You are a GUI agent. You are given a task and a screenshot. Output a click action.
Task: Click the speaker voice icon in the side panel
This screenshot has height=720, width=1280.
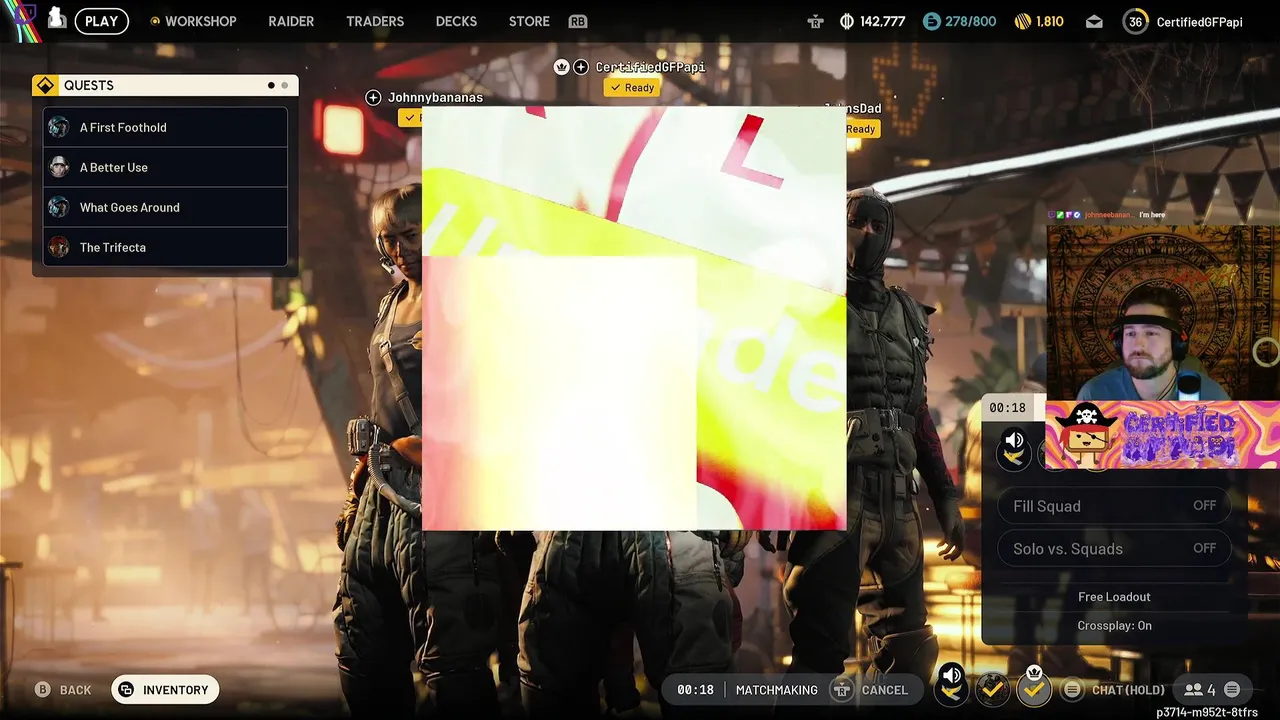pyautogui.click(x=1014, y=440)
